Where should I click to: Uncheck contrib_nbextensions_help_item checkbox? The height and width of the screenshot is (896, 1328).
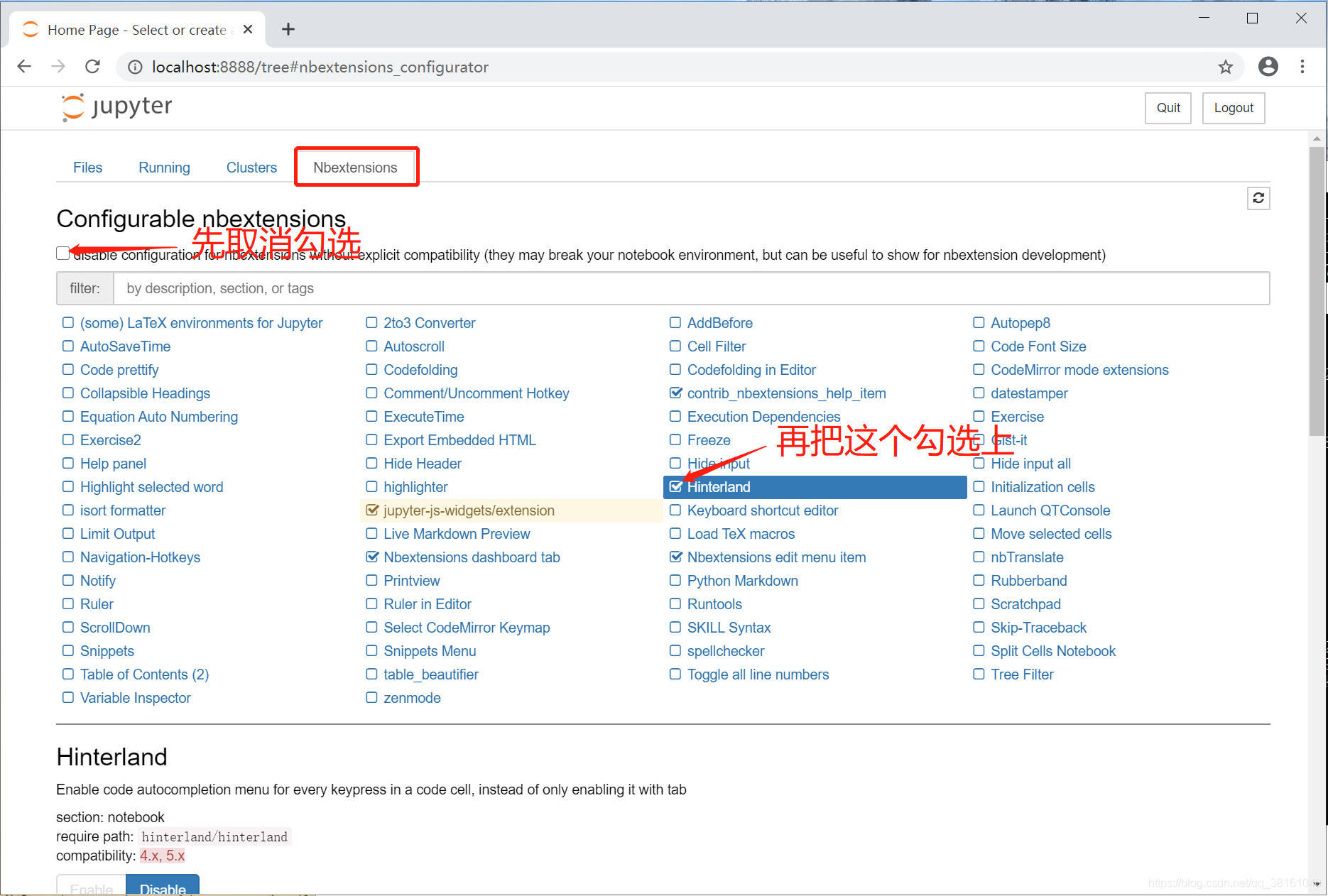point(675,393)
